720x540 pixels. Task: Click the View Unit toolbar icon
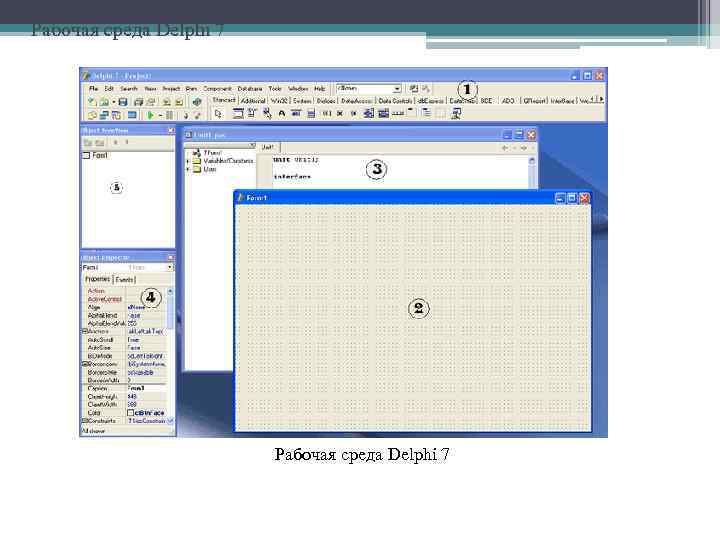pos(92,115)
